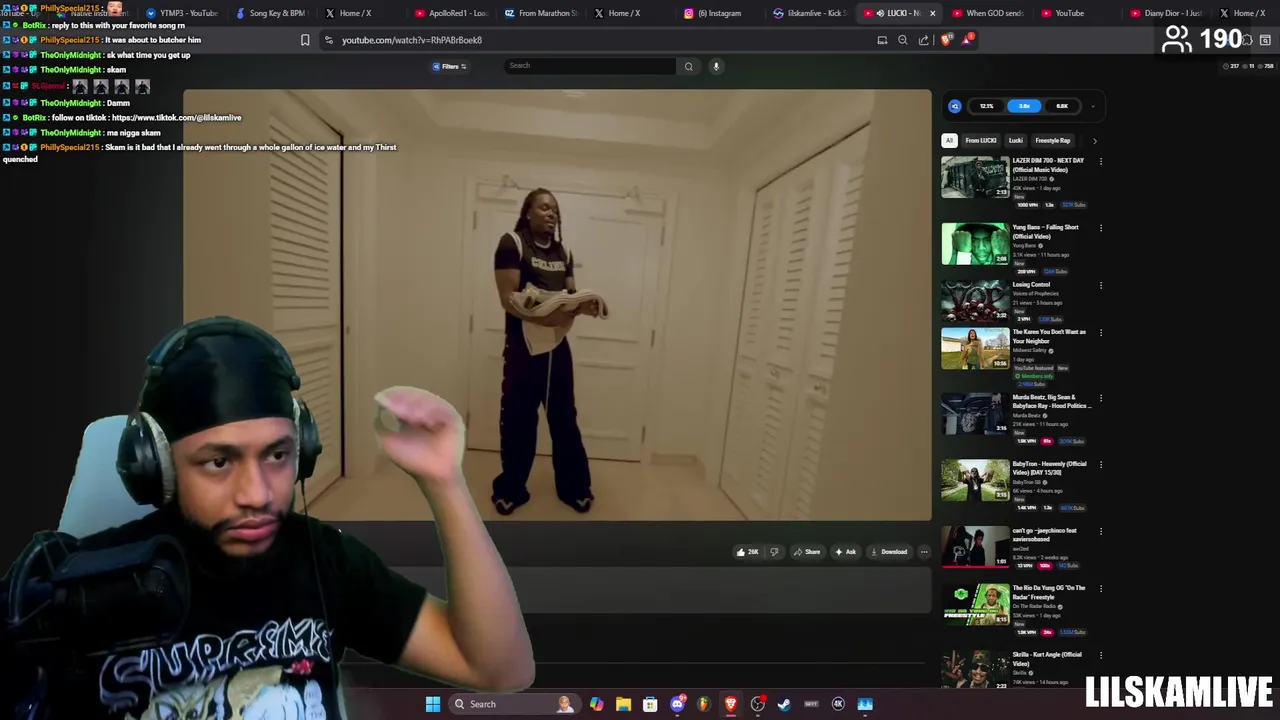Open options menu for Yung Bans video
This screenshot has width=1280, height=720.
[x=1101, y=227]
